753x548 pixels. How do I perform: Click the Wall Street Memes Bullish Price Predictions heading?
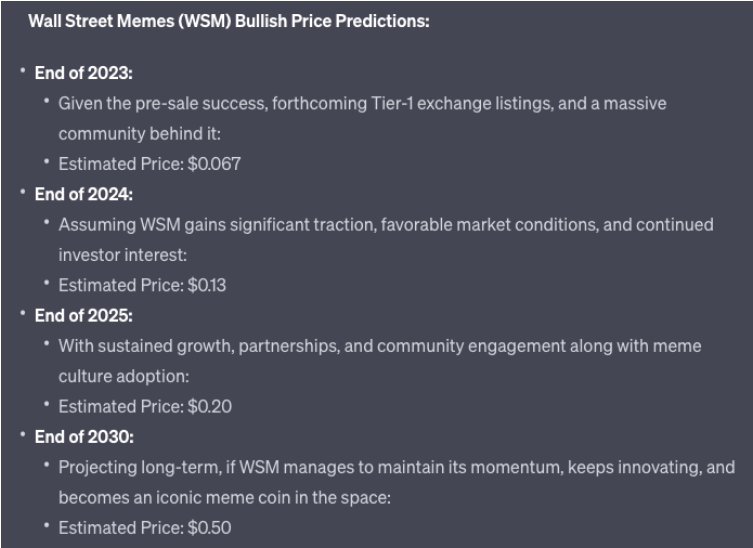229,21
